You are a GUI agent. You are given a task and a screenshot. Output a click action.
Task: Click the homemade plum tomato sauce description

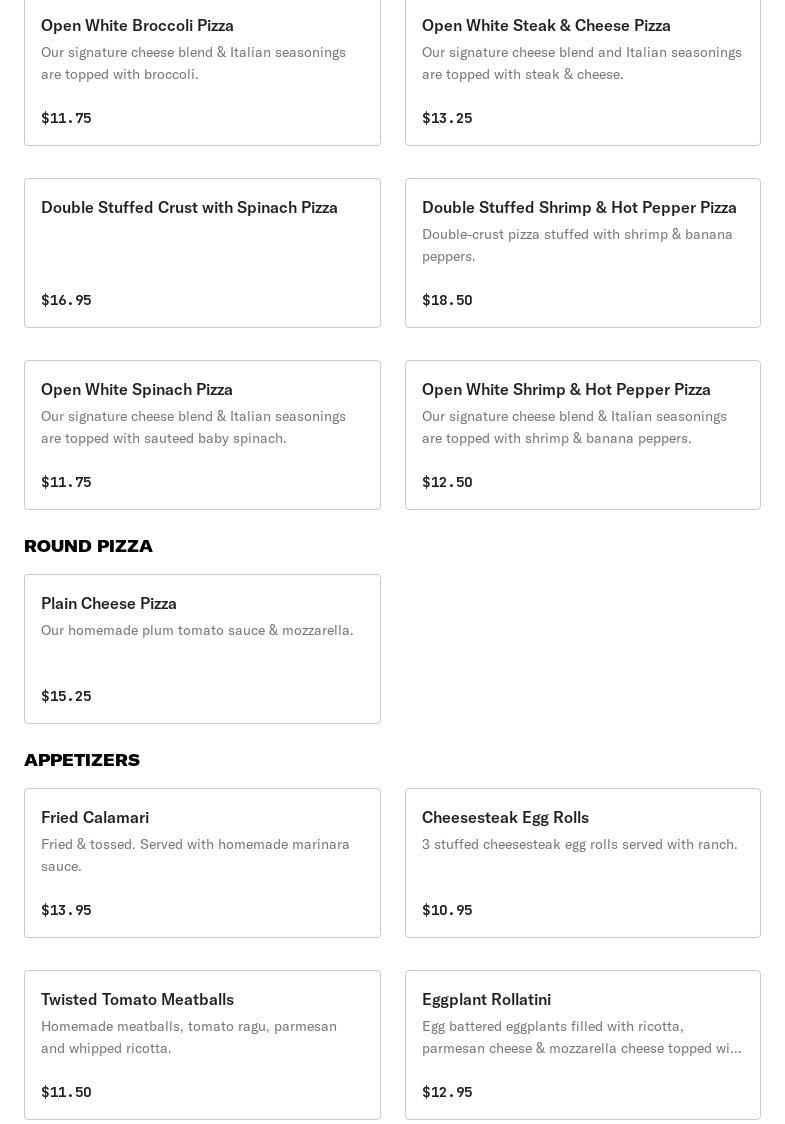click(197, 630)
